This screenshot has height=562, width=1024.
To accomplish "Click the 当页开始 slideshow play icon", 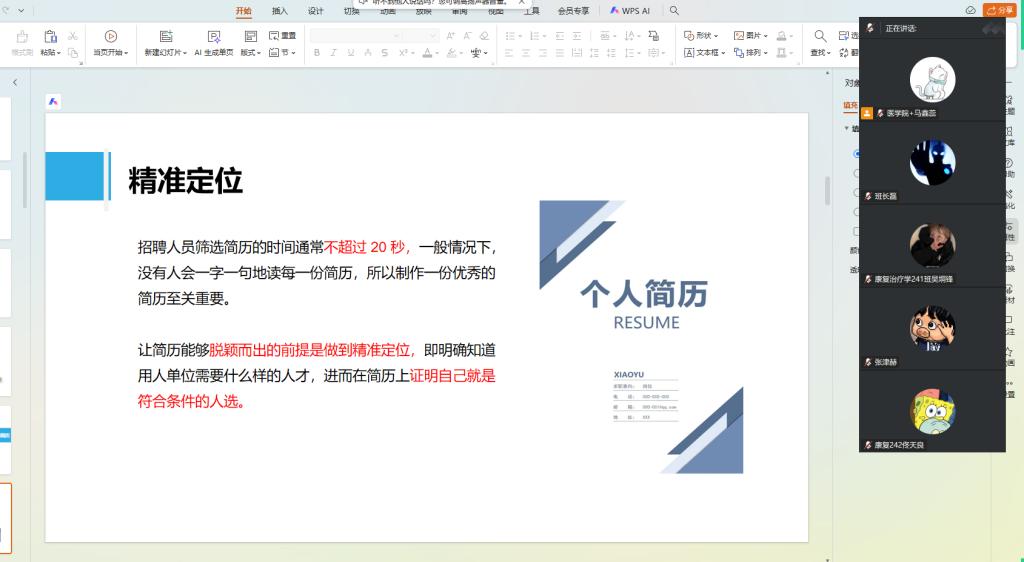I will (111, 36).
